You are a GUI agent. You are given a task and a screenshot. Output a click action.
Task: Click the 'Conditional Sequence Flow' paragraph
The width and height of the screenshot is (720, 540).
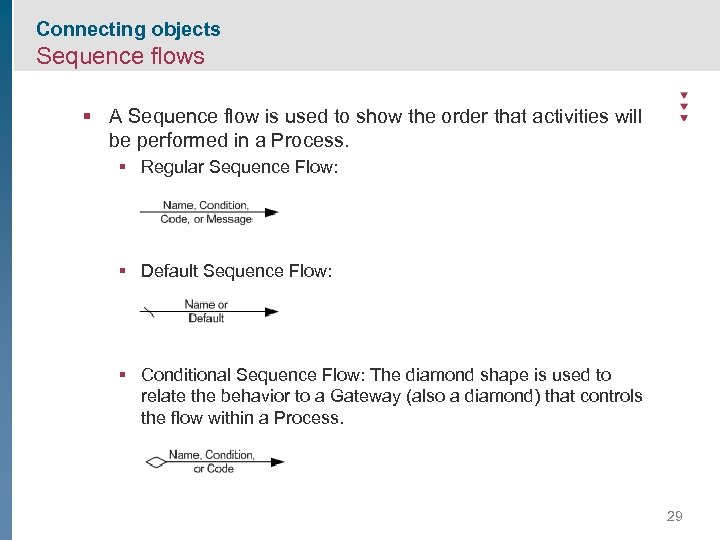pos(390,396)
